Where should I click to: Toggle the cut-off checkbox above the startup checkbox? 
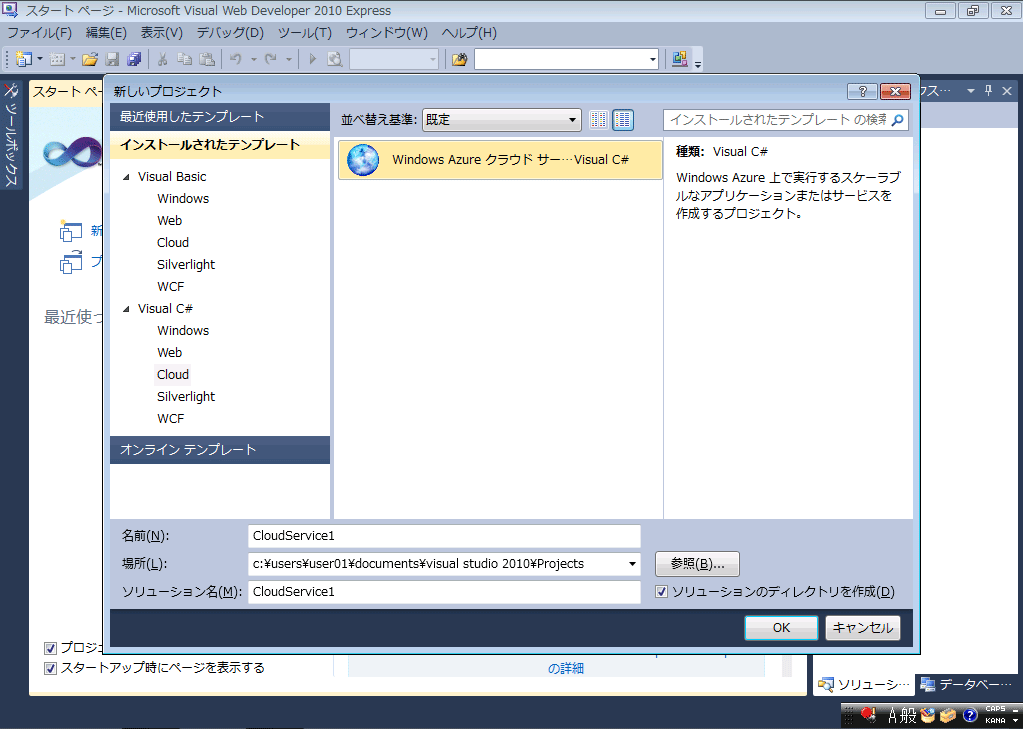[50, 648]
